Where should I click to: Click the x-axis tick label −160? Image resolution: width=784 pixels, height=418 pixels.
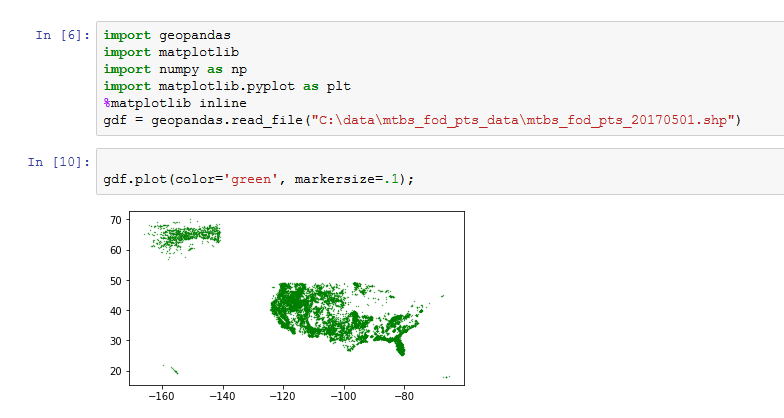pos(161,396)
